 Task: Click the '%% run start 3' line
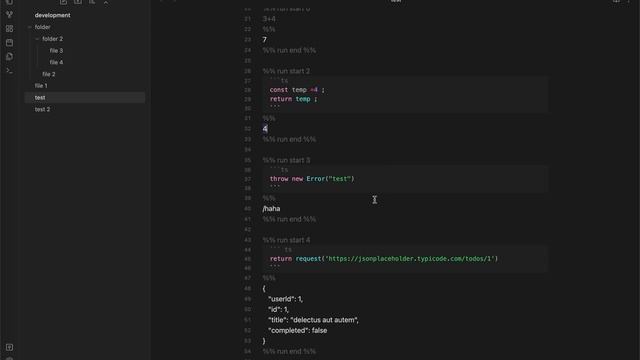(x=286, y=160)
